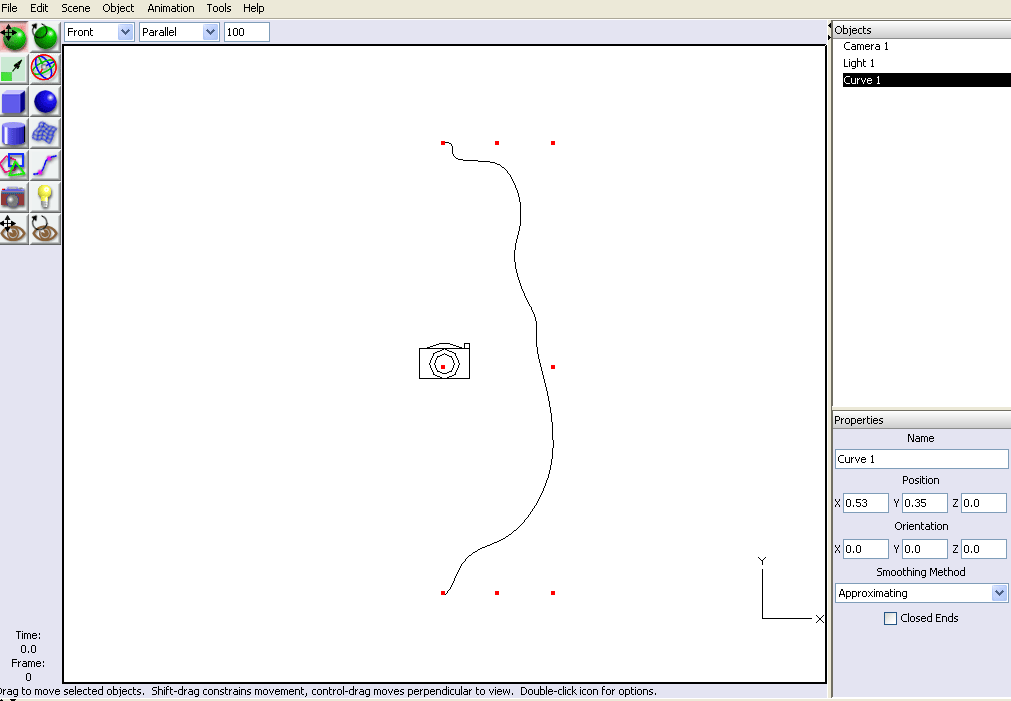Click the Position X value field
Image resolution: width=1011 pixels, height=701 pixels.
click(x=865, y=503)
